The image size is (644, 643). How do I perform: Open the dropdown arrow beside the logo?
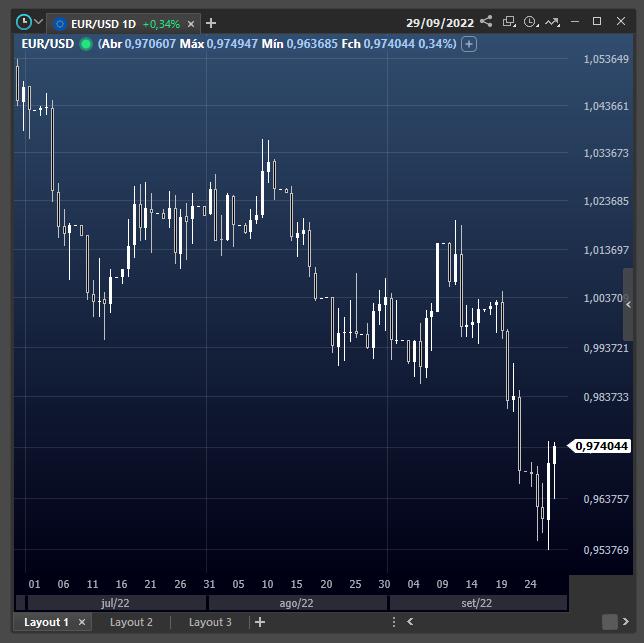coord(39,21)
